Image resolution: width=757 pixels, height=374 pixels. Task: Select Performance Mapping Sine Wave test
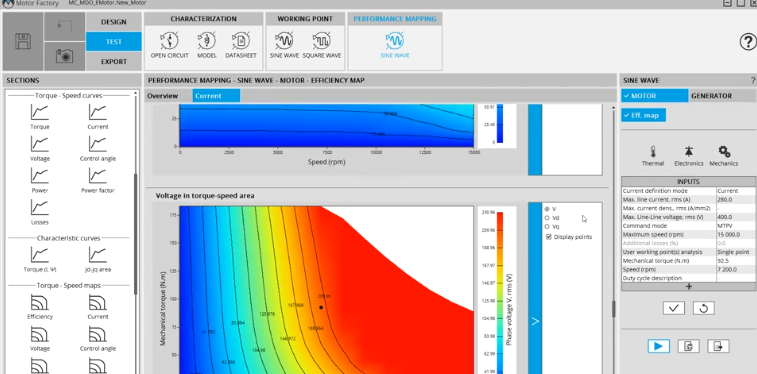click(395, 45)
